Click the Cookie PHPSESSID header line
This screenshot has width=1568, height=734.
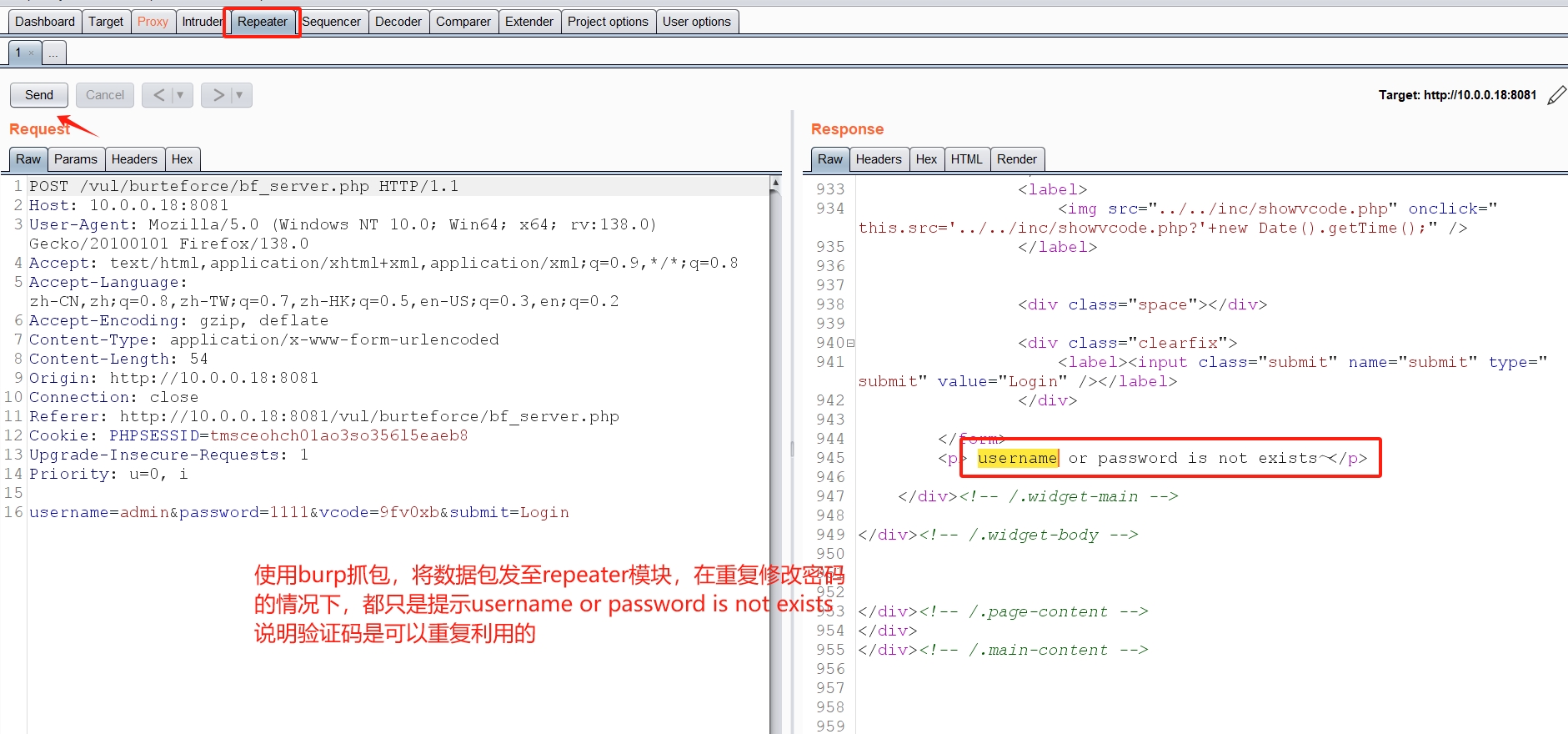point(248,435)
